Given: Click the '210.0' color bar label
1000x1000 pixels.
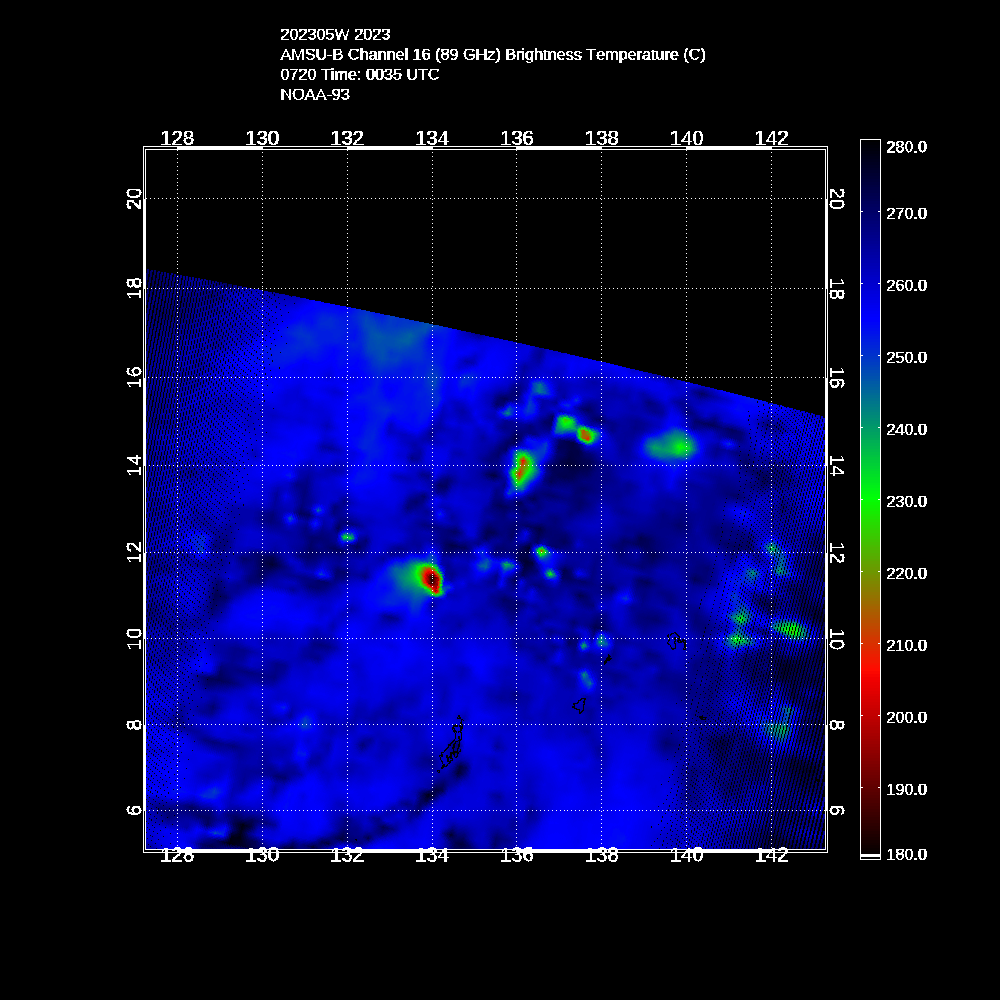Looking at the screenshot, I should [906, 645].
